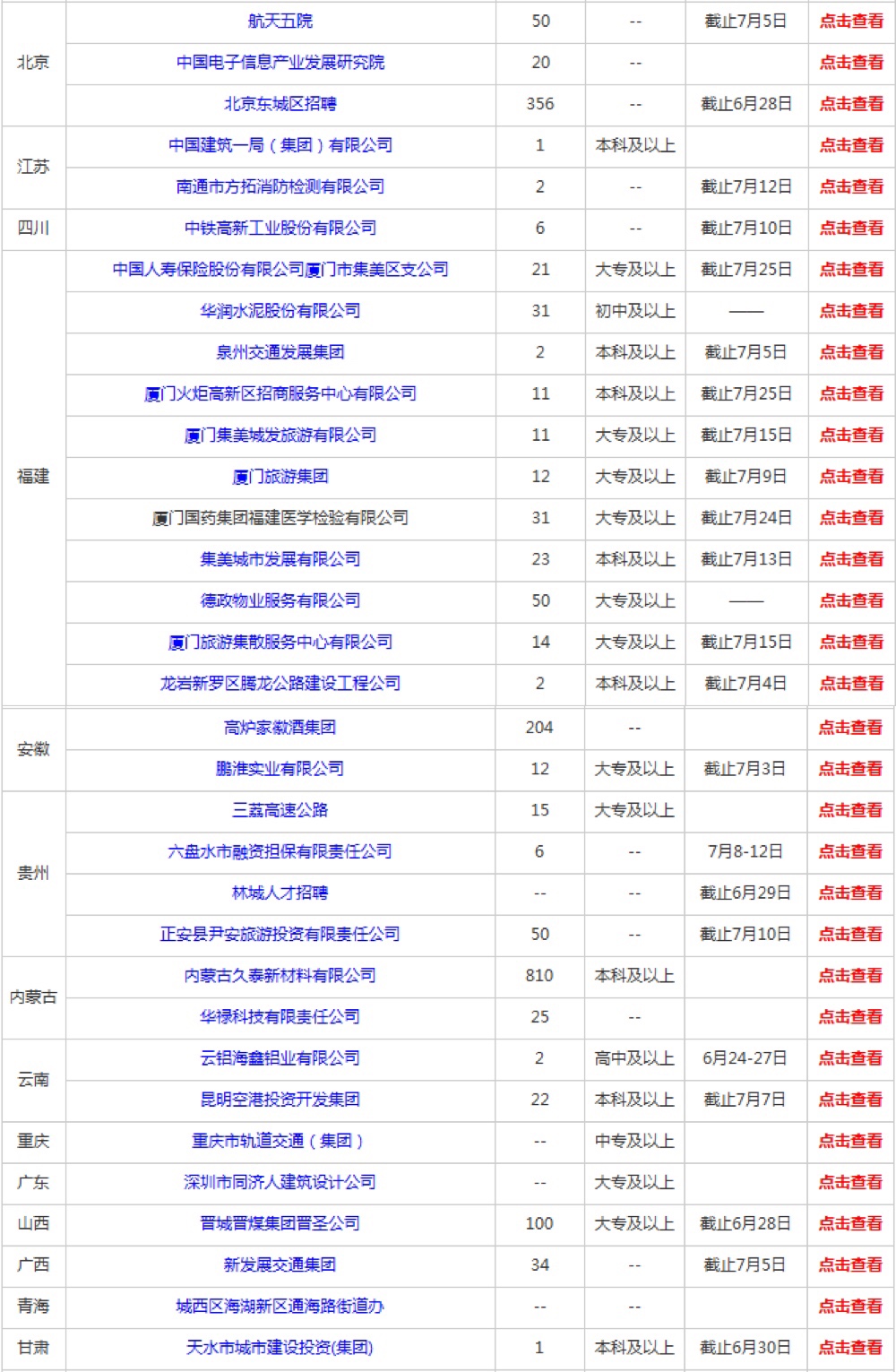Image resolution: width=896 pixels, height=1372 pixels.
Task: Open 中国电子信息产业发展研究院 link
Action: 280,62
